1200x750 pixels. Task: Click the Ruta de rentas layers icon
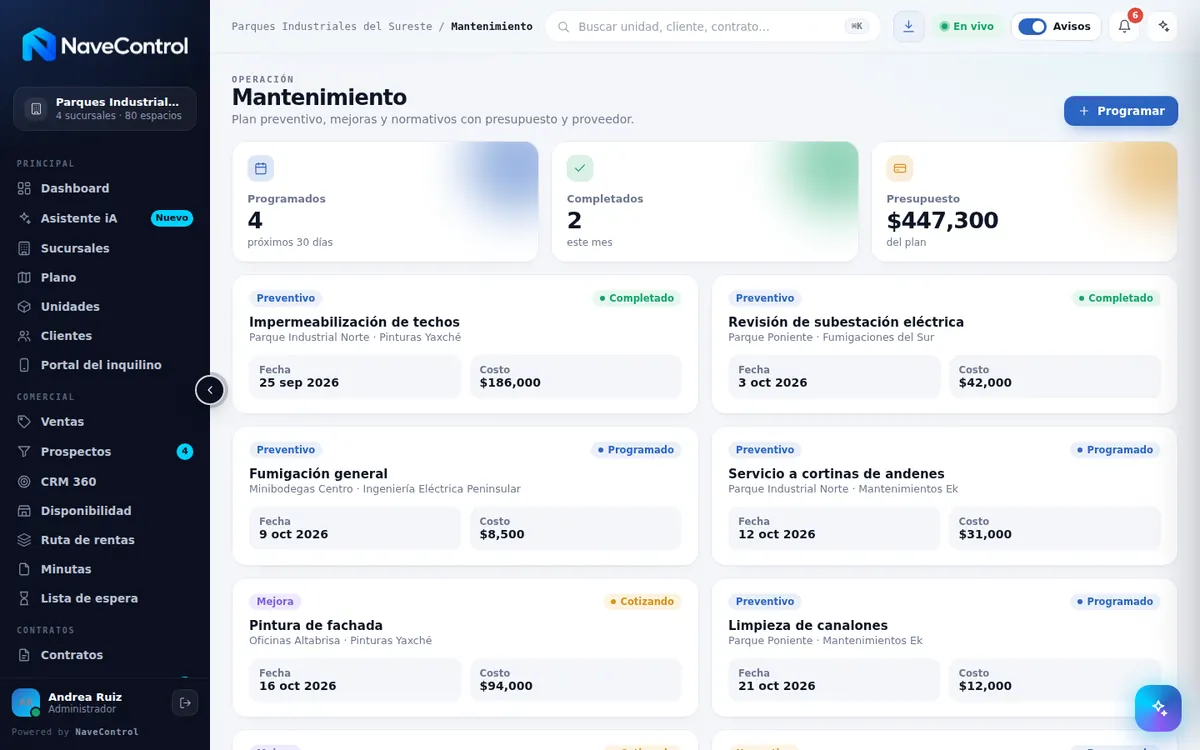25,540
